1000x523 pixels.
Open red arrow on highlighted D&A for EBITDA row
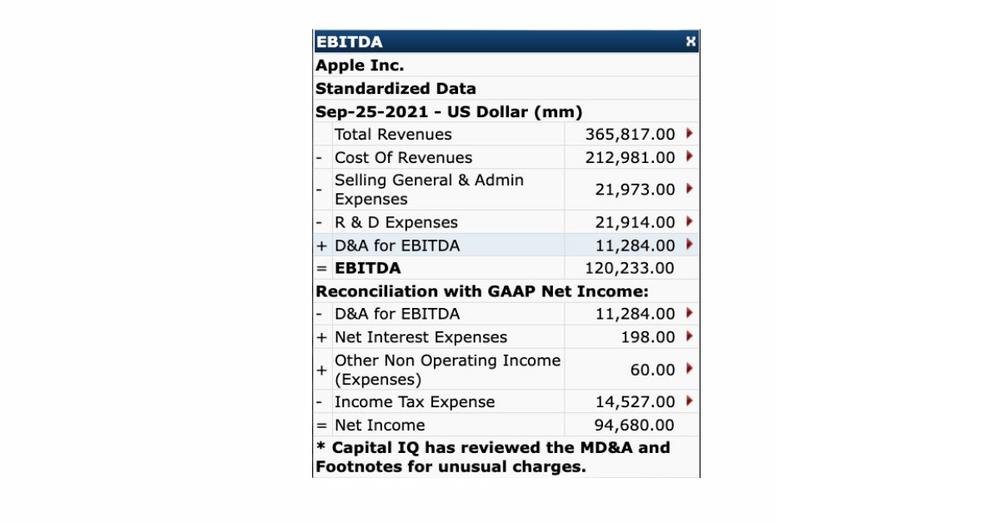point(689,245)
